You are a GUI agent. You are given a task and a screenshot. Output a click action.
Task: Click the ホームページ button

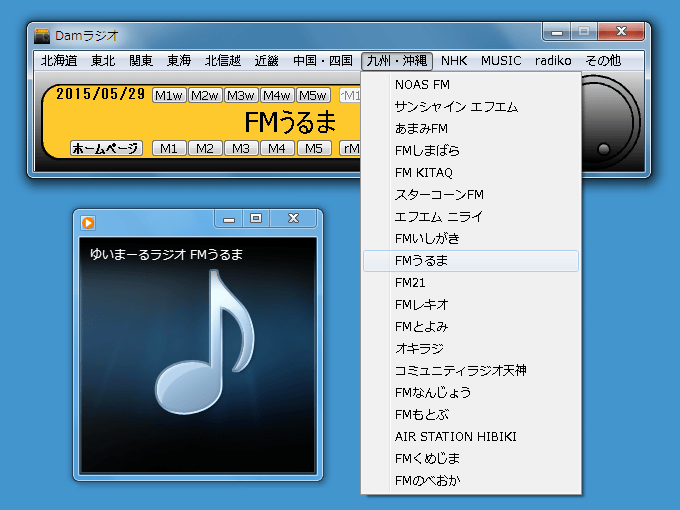pyautogui.click(x=106, y=148)
